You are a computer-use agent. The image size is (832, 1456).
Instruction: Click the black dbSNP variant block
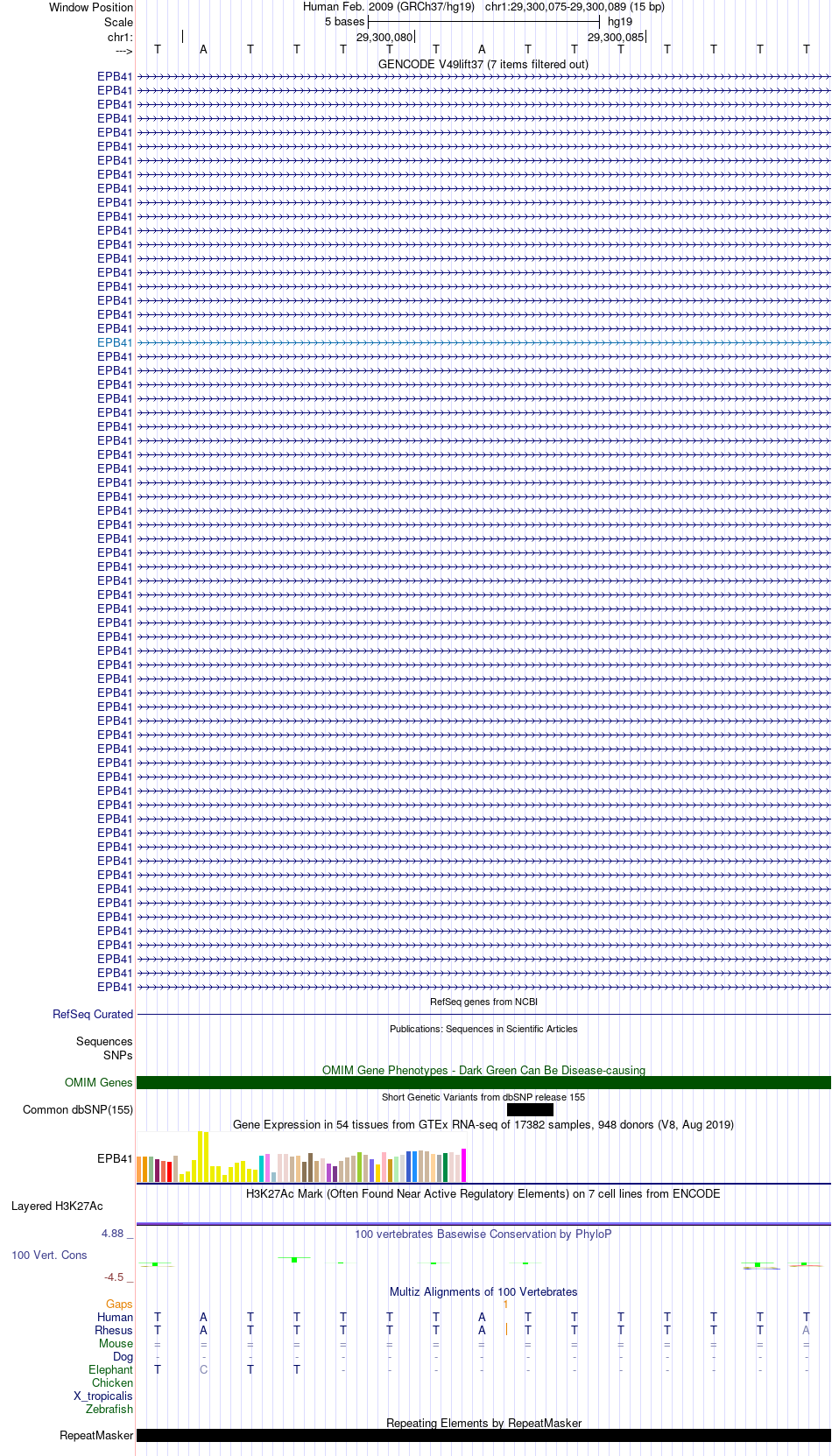pyautogui.click(x=530, y=1109)
